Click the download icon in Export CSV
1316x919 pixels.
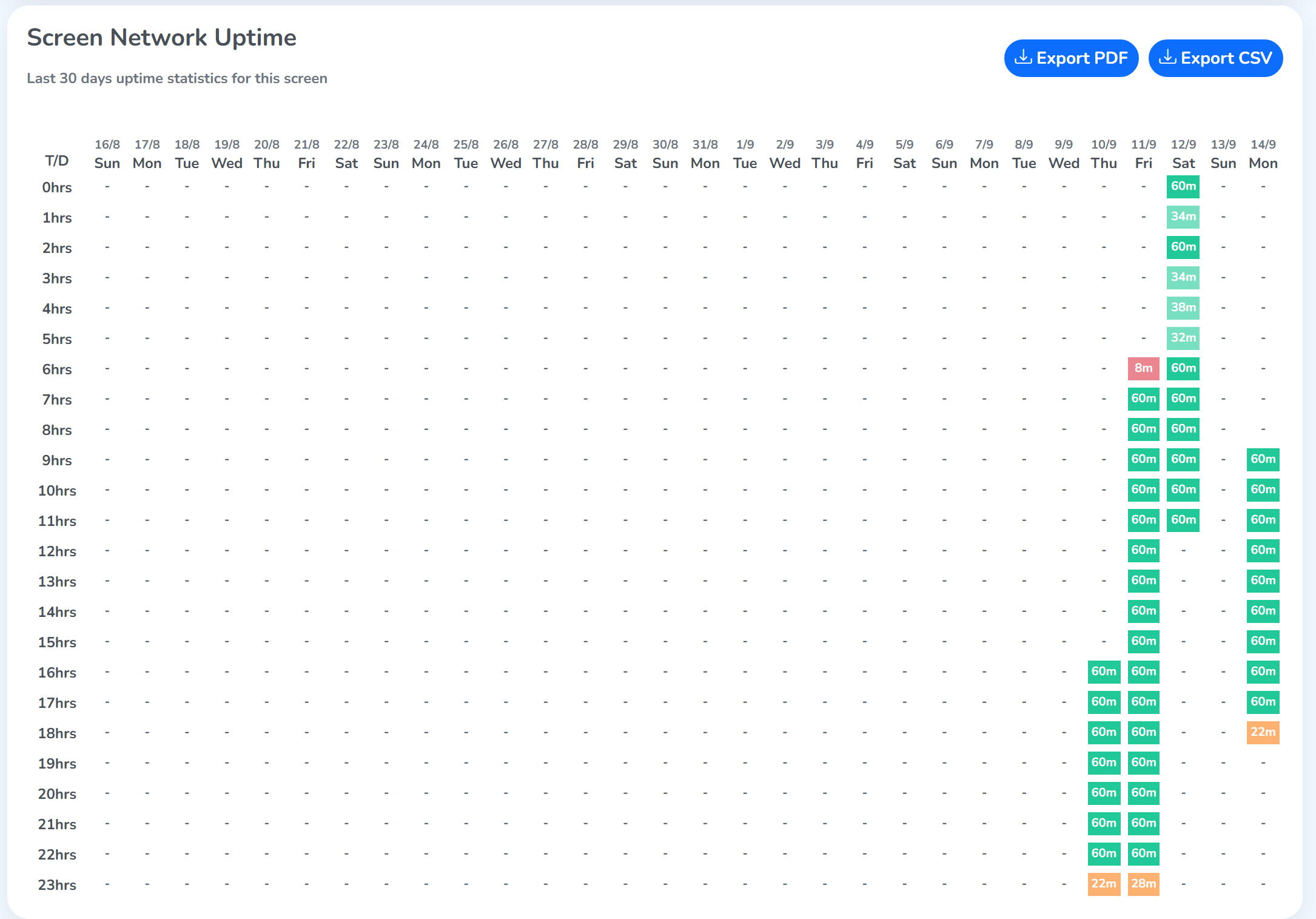[x=1168, y=57]
